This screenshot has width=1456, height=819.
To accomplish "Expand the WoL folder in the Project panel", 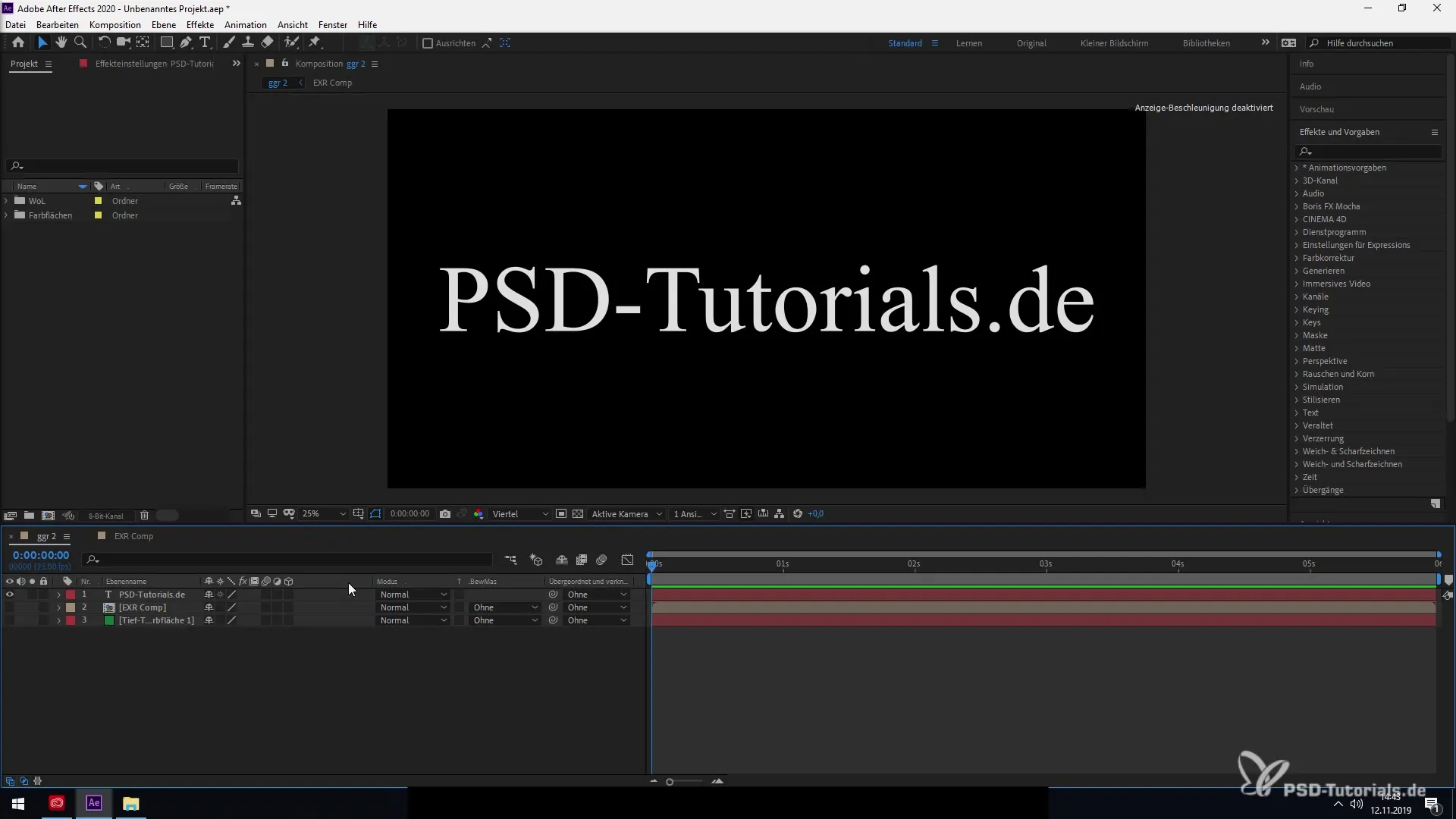I will pyautogui.click(x=7, y=201).
